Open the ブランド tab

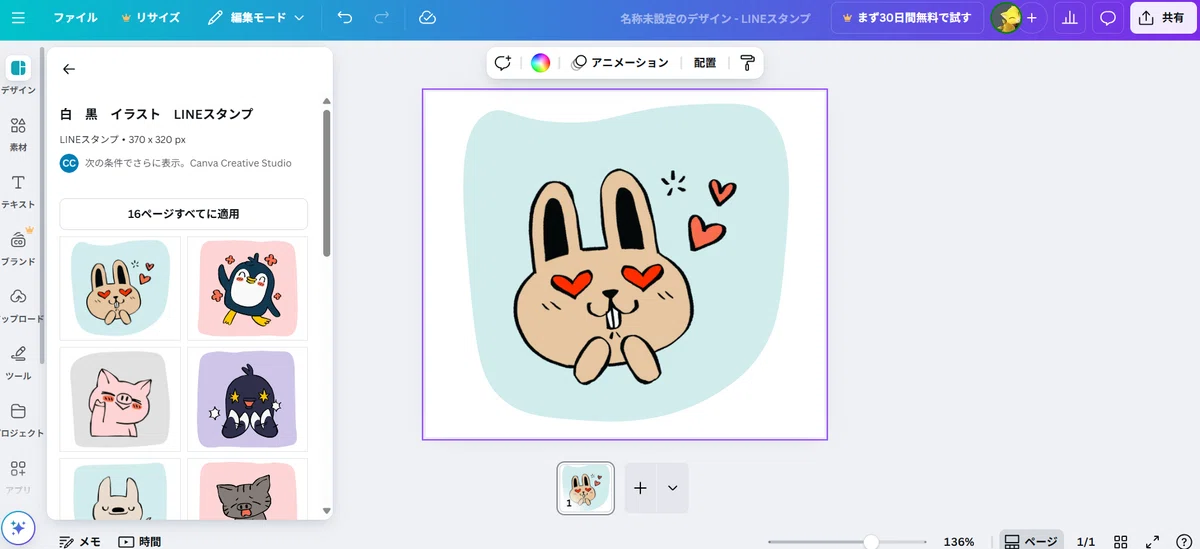(18, 247)
